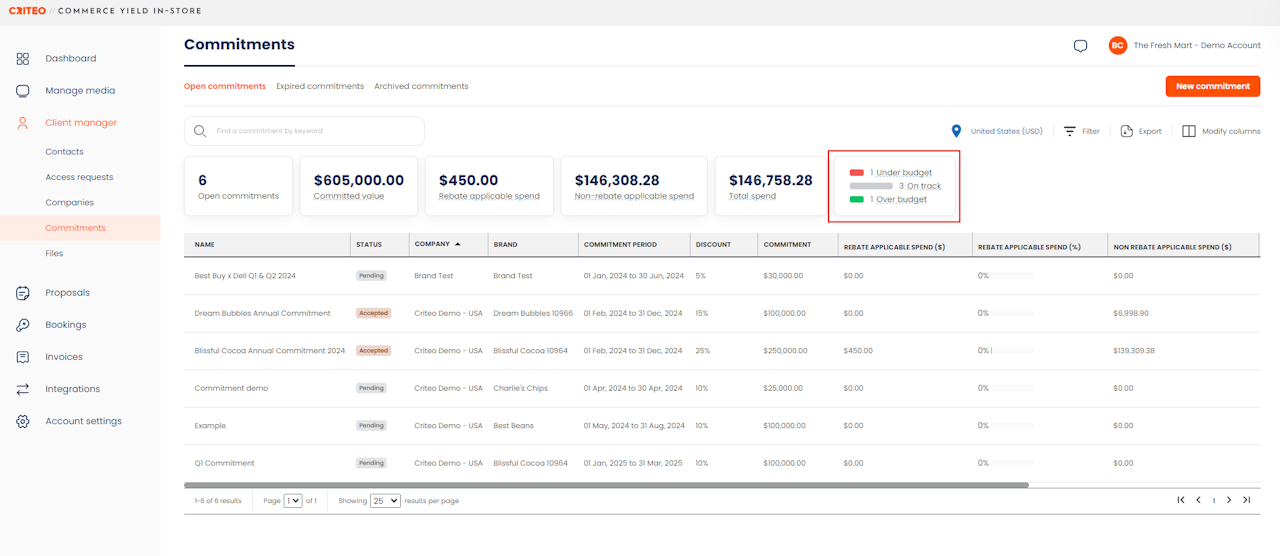Expand the page number dropdown
Viewport: 1280px width, 556px height.
[293, 500]
